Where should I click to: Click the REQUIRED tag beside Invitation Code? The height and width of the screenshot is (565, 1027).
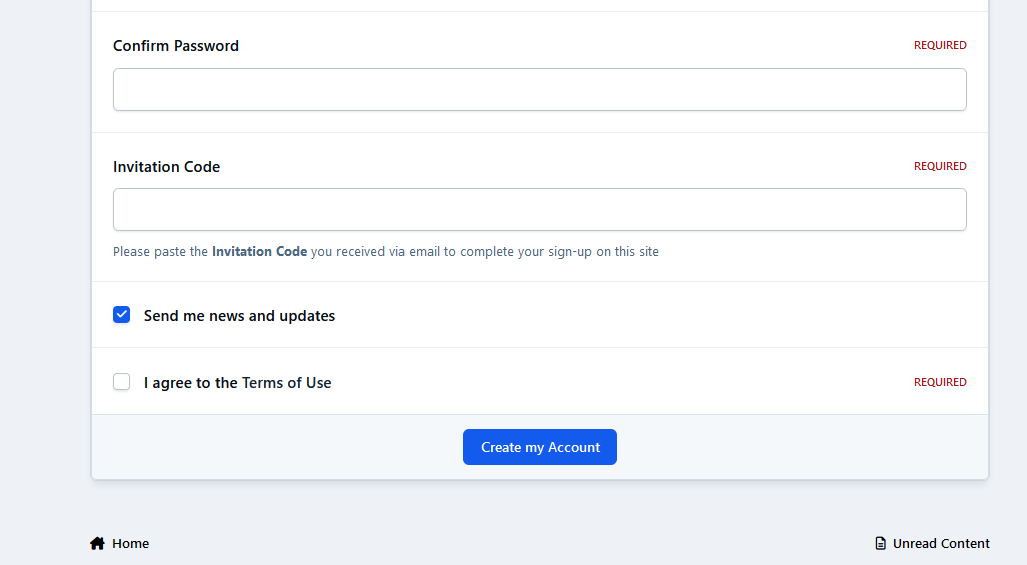[940, 166]
